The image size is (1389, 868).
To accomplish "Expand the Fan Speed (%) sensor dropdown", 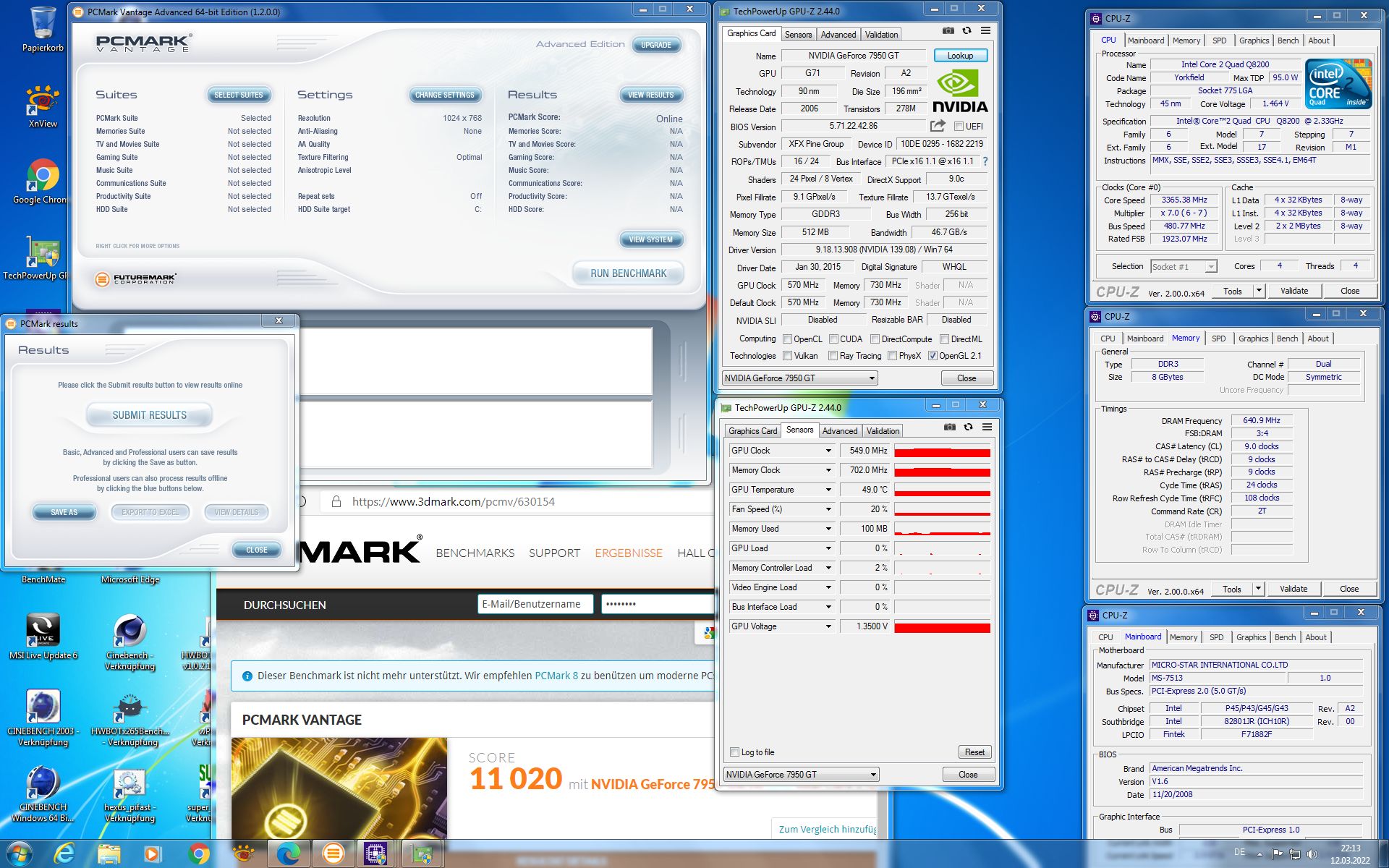I will 828,509.
